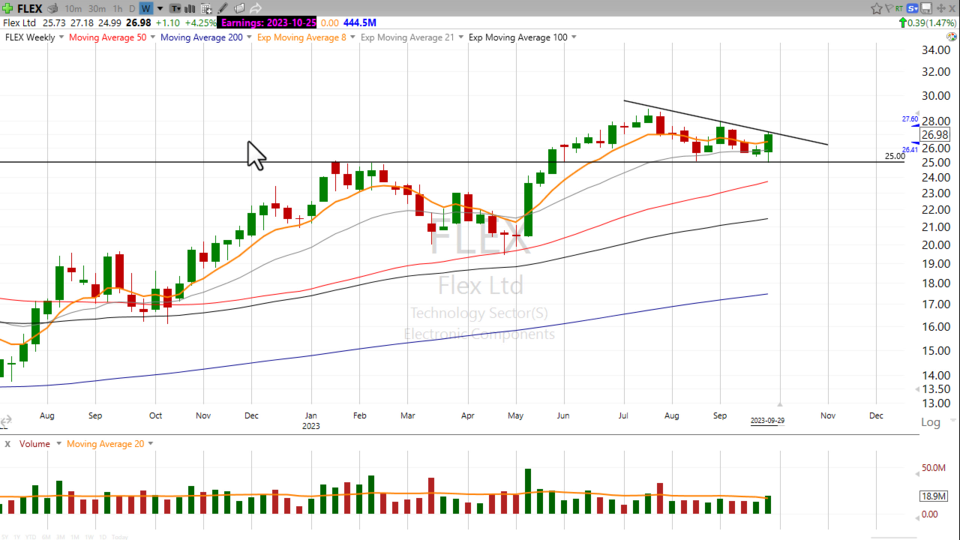The height and width of the screenshot is (540, 960).
Task: Click the Today range shortcut
Action: pyautogui.click(x=120, y=537)
